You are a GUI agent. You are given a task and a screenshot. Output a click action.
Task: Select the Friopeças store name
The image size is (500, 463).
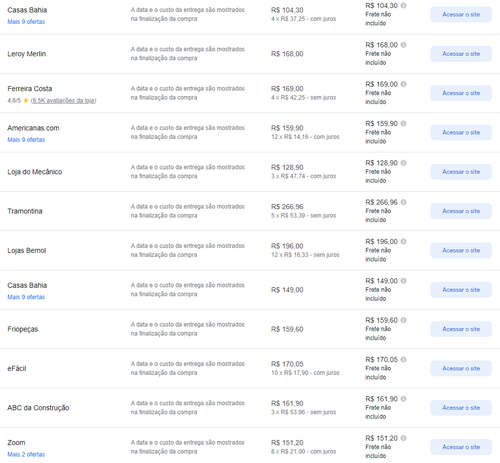[23, 329]
